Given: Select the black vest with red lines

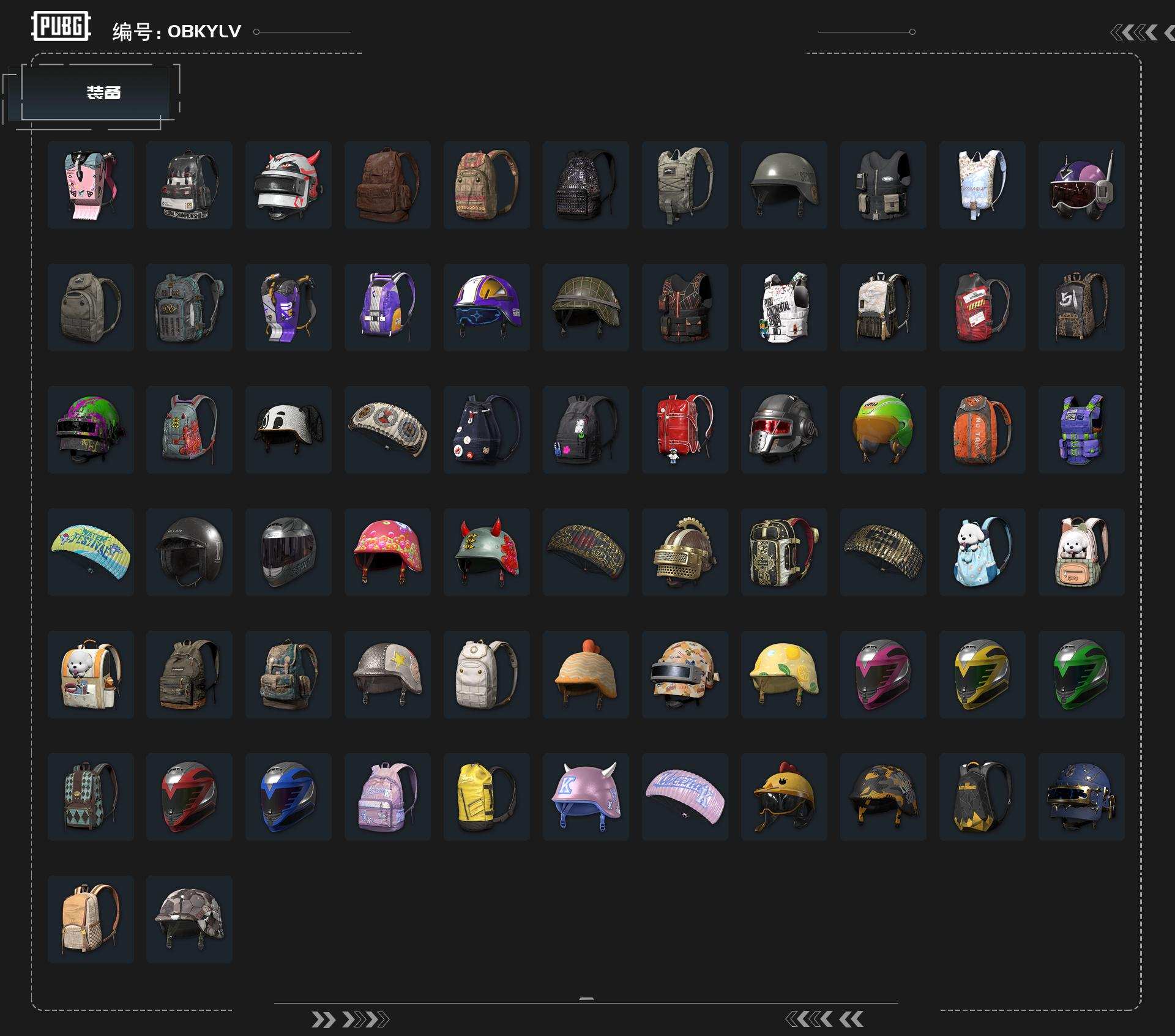Looking at the screenshot, I should pos(685,307).
